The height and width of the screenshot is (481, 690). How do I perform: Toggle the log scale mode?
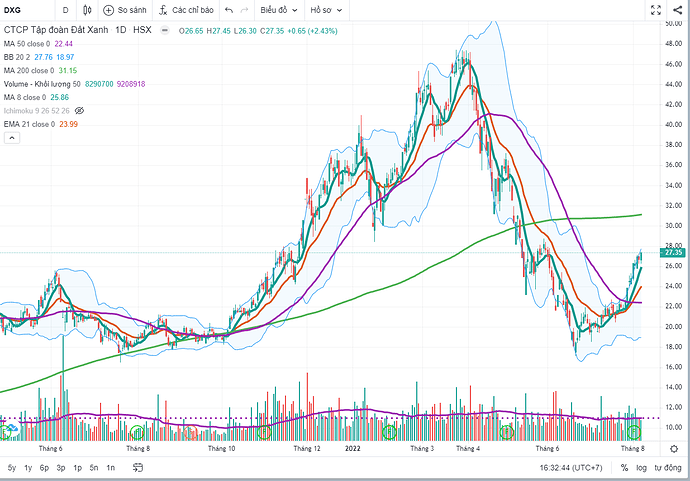[x=641, y=468]
